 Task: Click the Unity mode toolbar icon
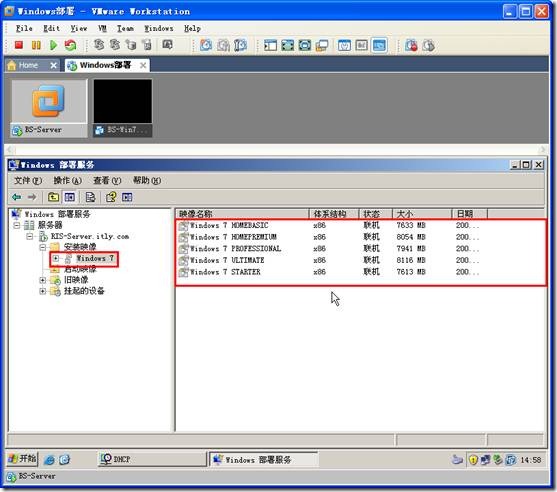[x=322, y=45]
